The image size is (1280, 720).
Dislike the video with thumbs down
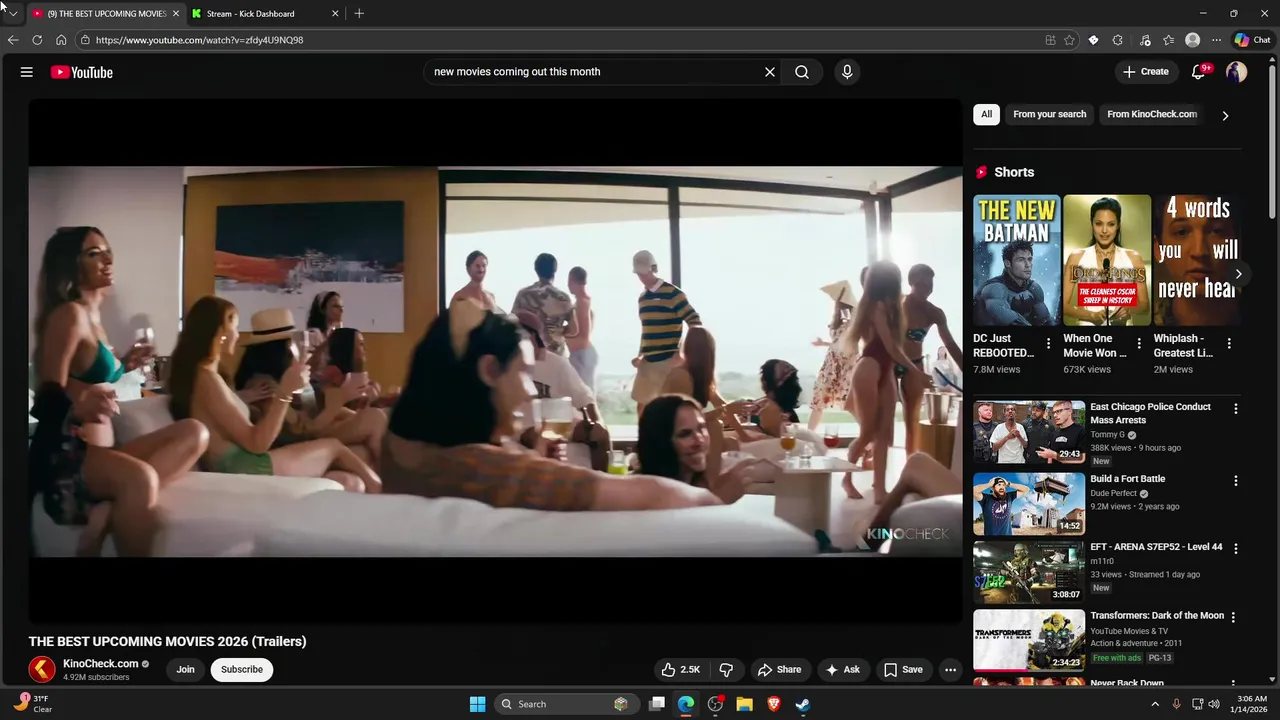(x=726, y=669)
